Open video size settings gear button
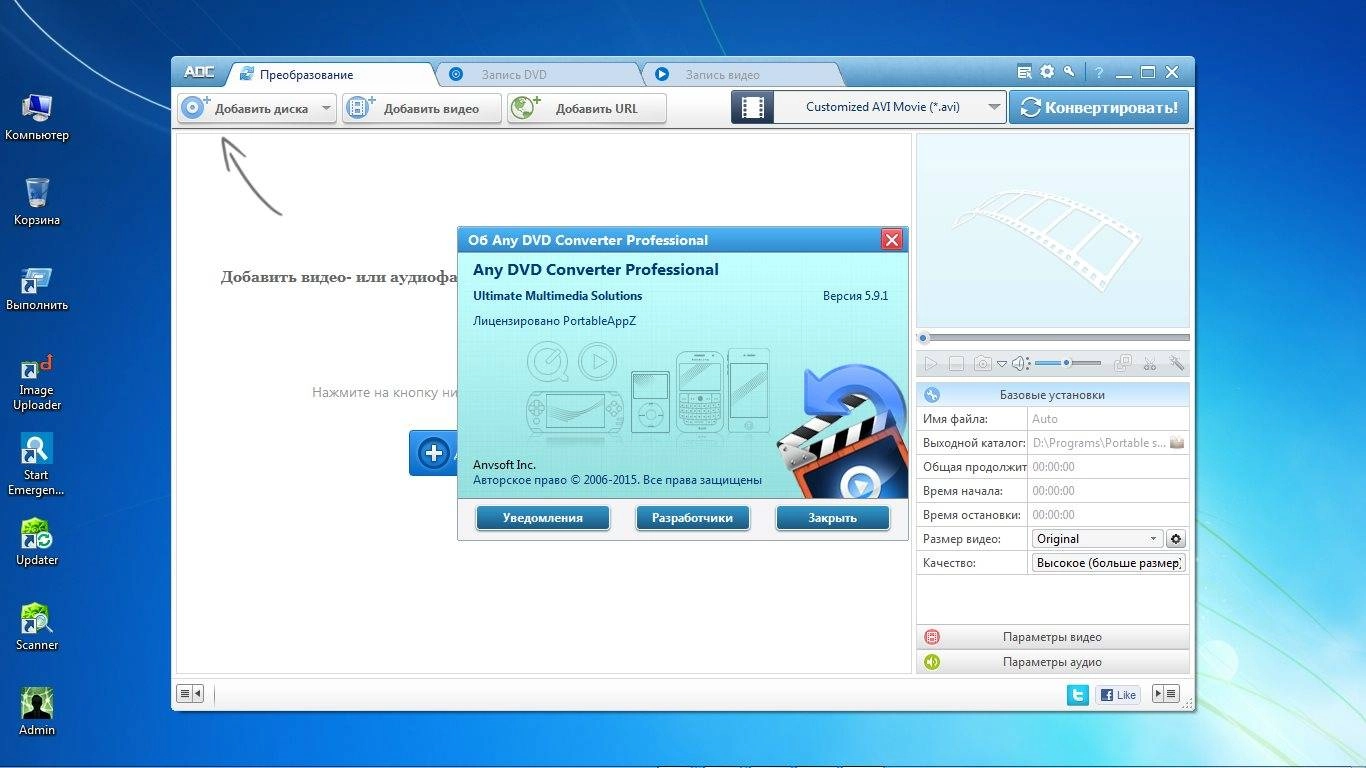This screenshot has height=768, width=1366. click(x=1176, y=539)
